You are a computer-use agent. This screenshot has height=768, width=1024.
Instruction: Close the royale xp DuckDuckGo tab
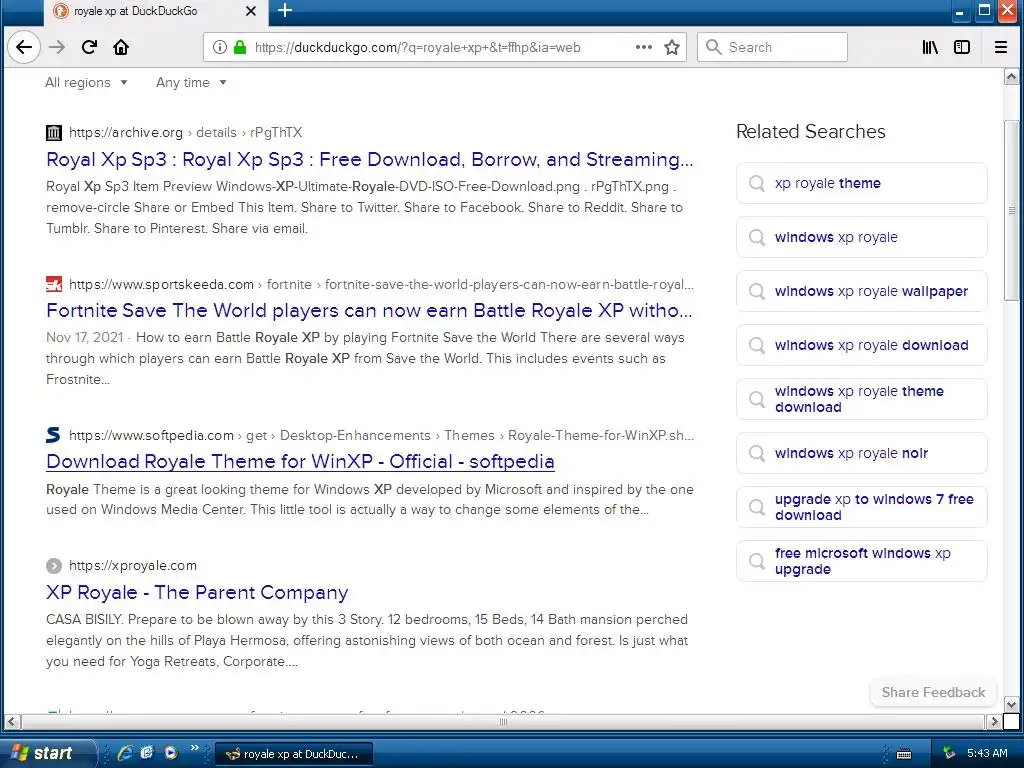click(x=251, y=11)
